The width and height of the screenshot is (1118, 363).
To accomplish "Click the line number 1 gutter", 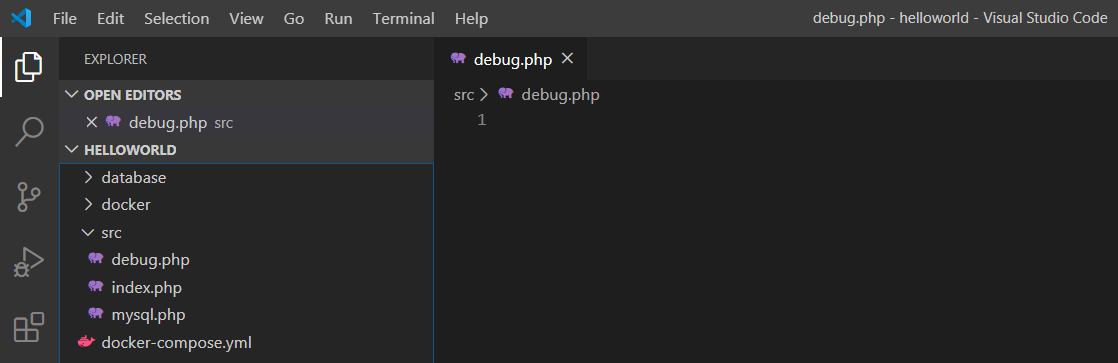I will click(x=482, y=121).
